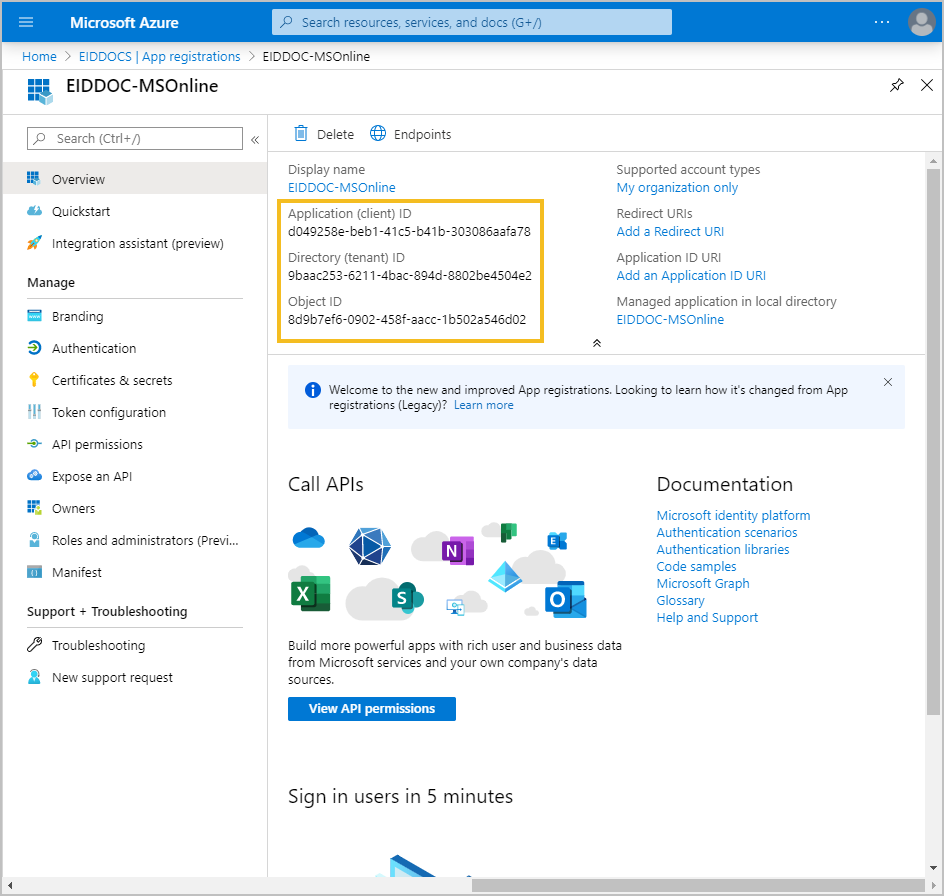Click the OneNote icon in Call APIs
Screen dimensions: 944x896
457,550
